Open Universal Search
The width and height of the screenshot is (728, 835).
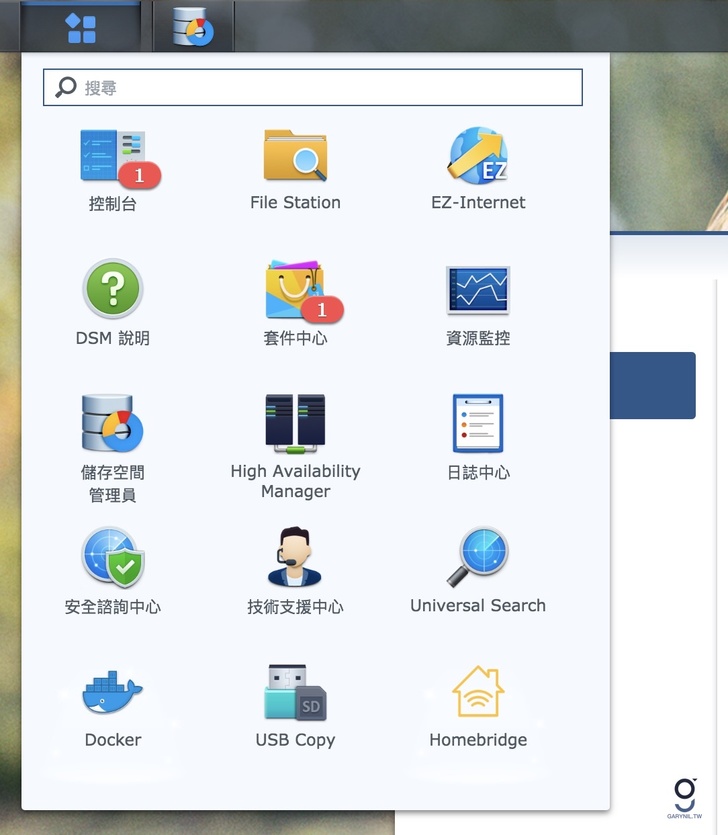478,557
